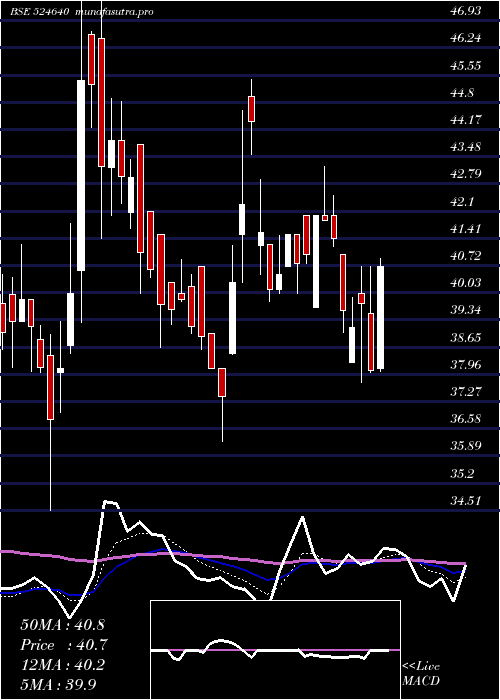Click the Live MACD label
Screen dimensions: 500x700
(421, 673)
